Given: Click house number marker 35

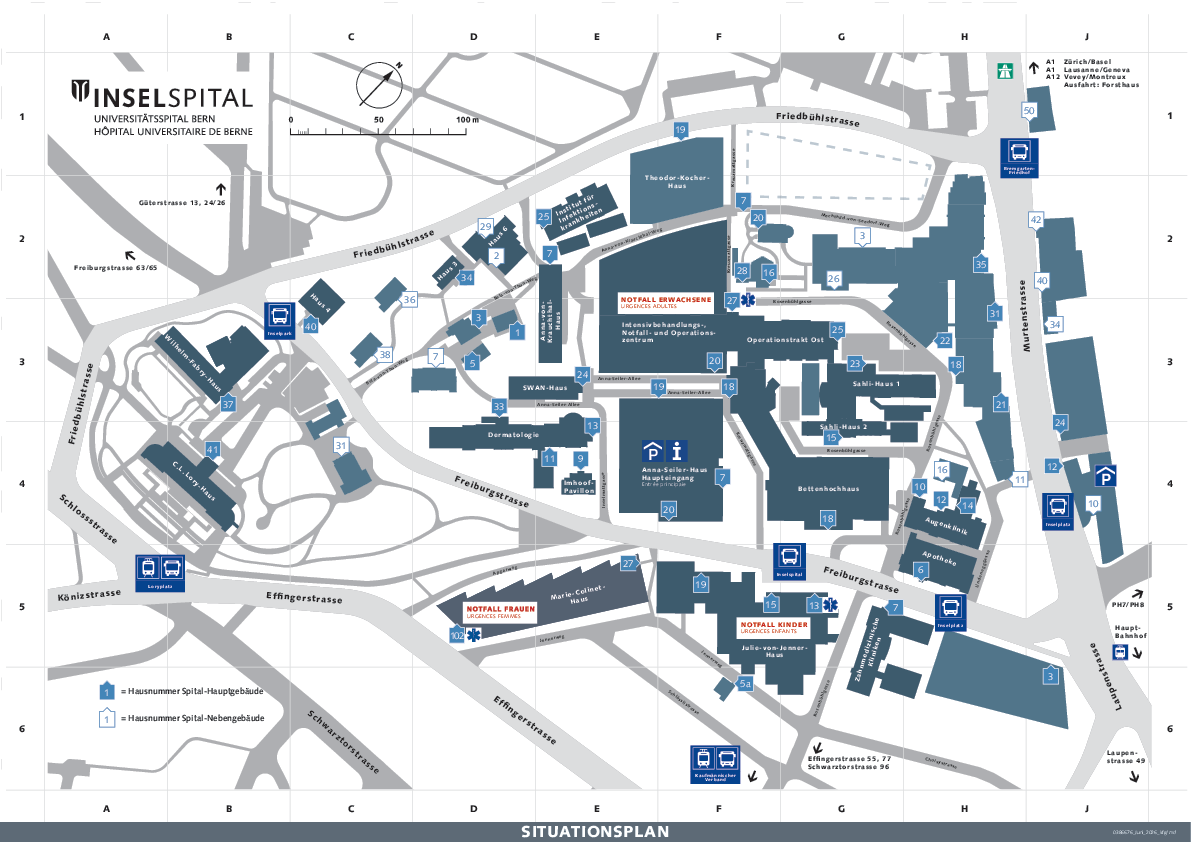Looking at the screenshot, I should (x=981, y=264).
